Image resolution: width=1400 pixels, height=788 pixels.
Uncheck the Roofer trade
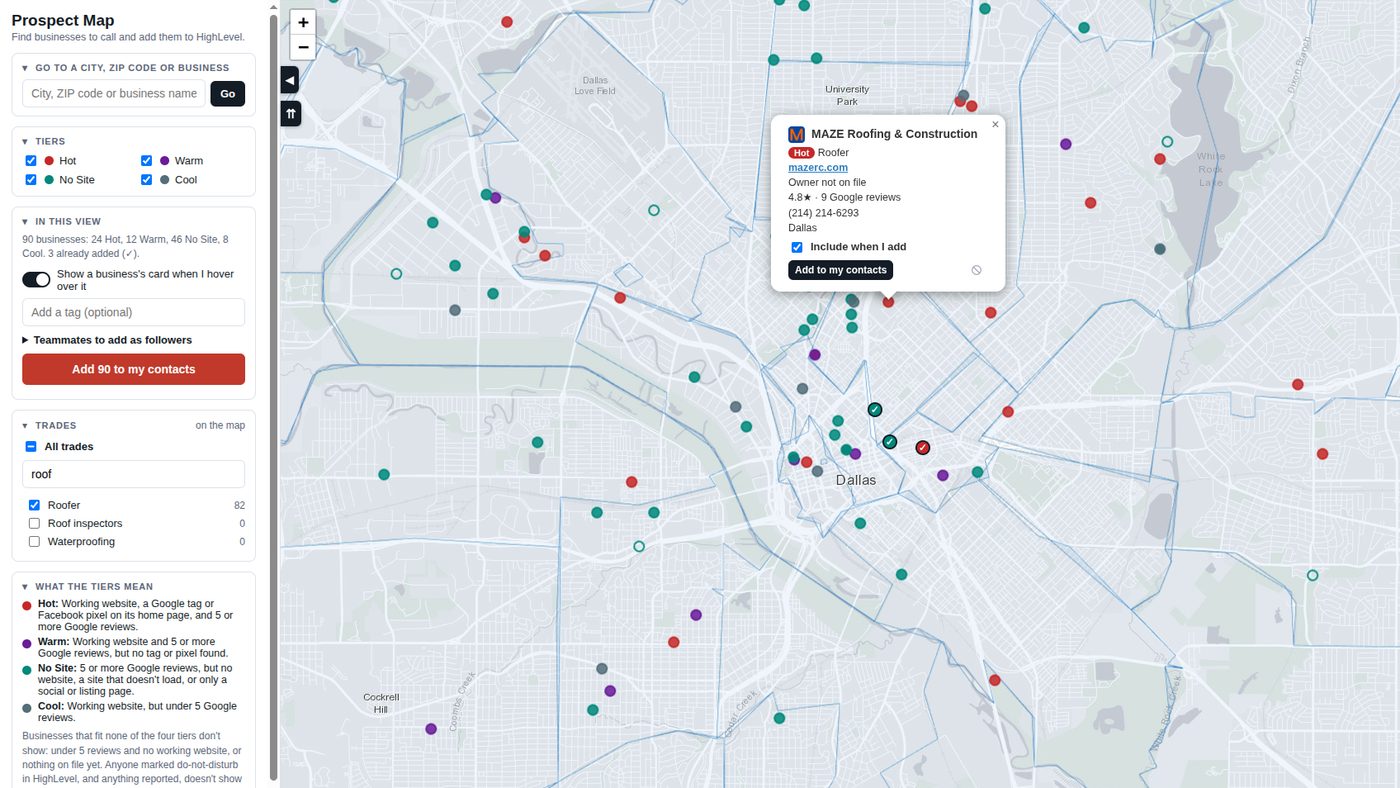pyautogui.click(x=35, y=505)
